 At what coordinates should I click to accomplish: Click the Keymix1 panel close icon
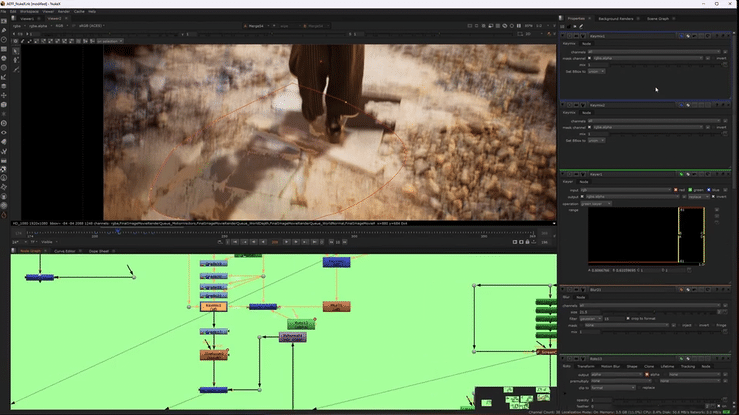coord(729,36)
